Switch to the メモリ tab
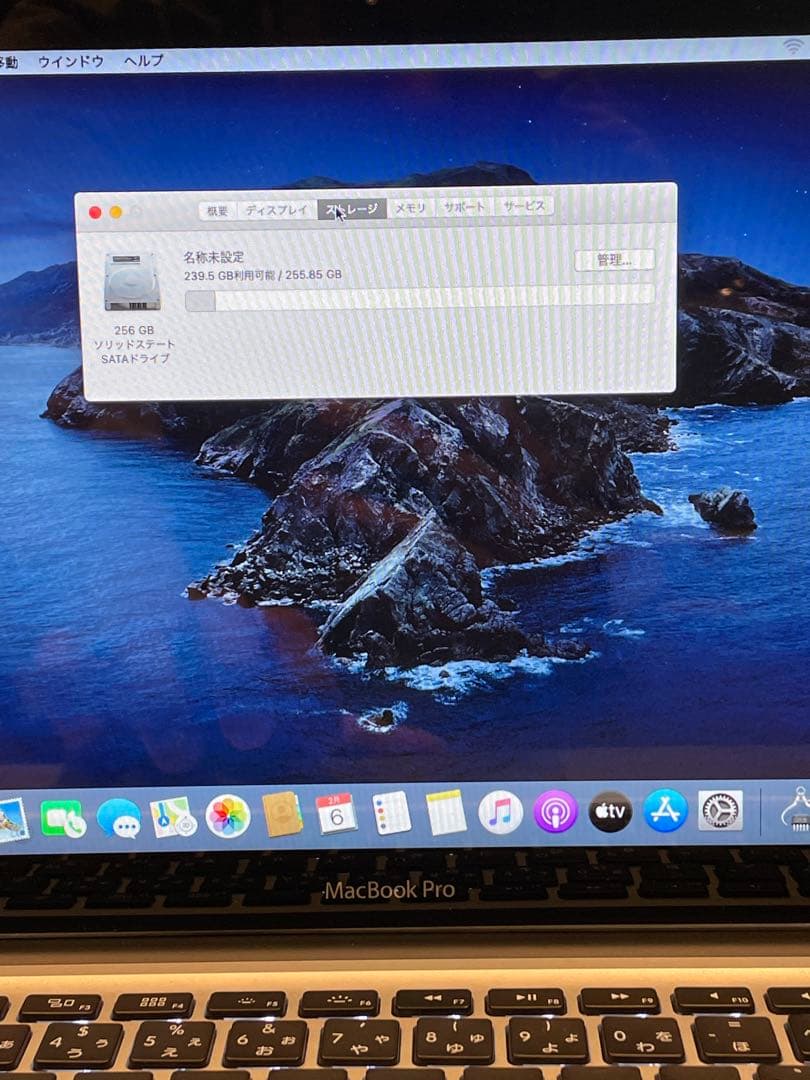 pos(410,209)
